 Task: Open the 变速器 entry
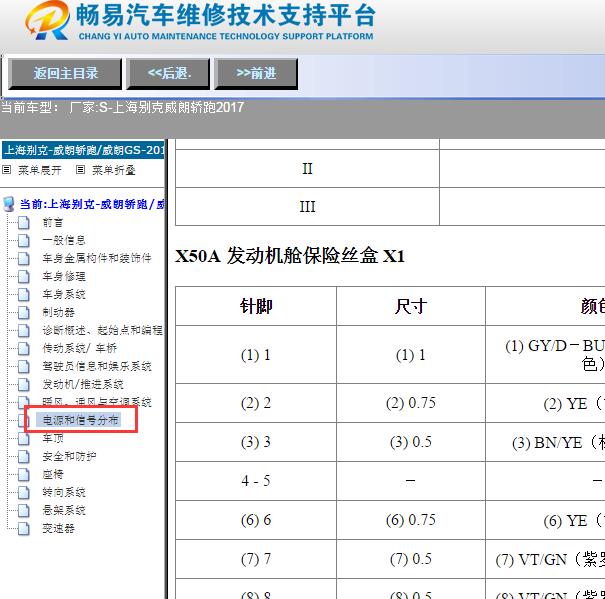click(x=58, y=528)
